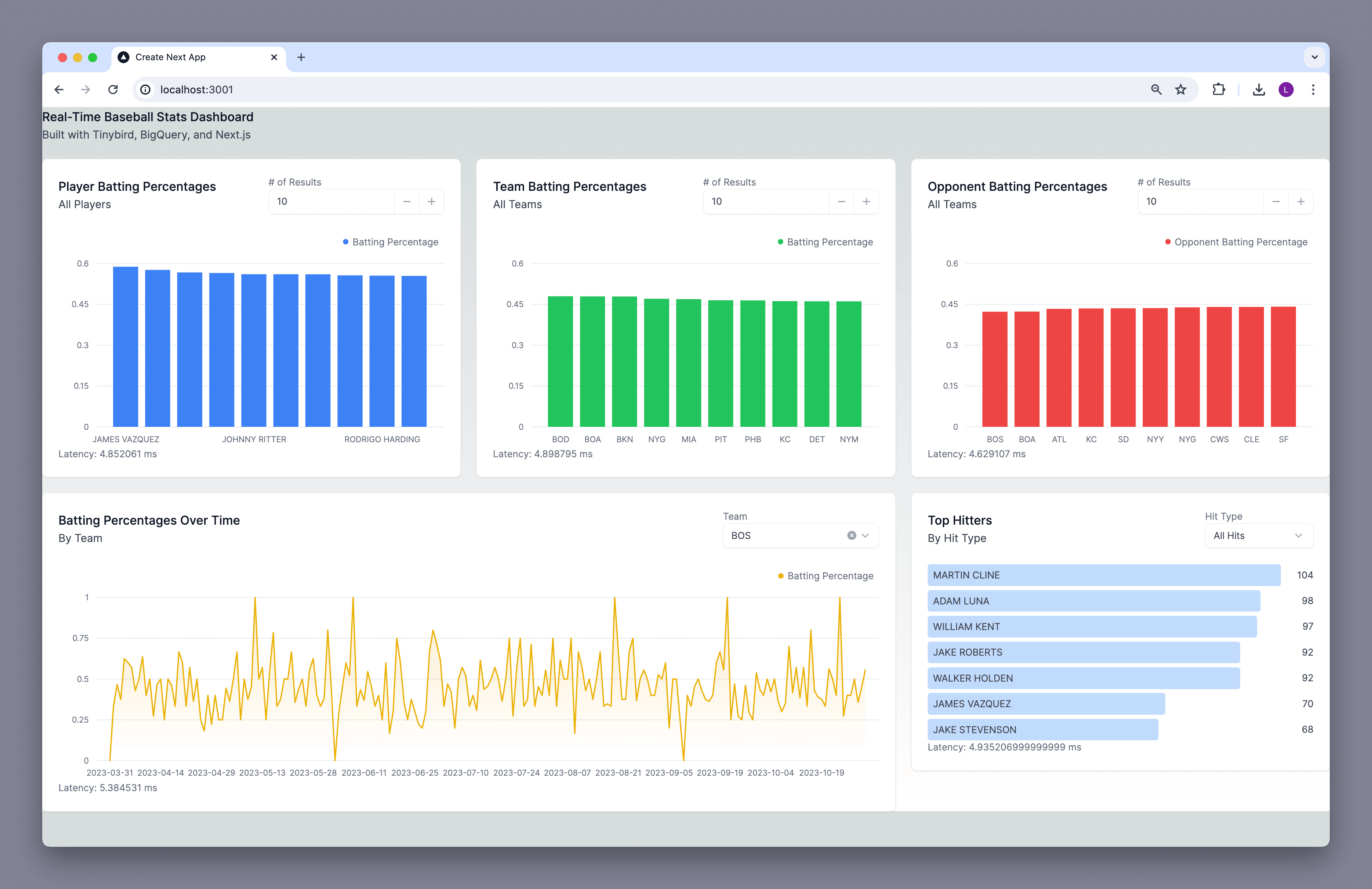View site information icon in address bar

click(146, 89)
